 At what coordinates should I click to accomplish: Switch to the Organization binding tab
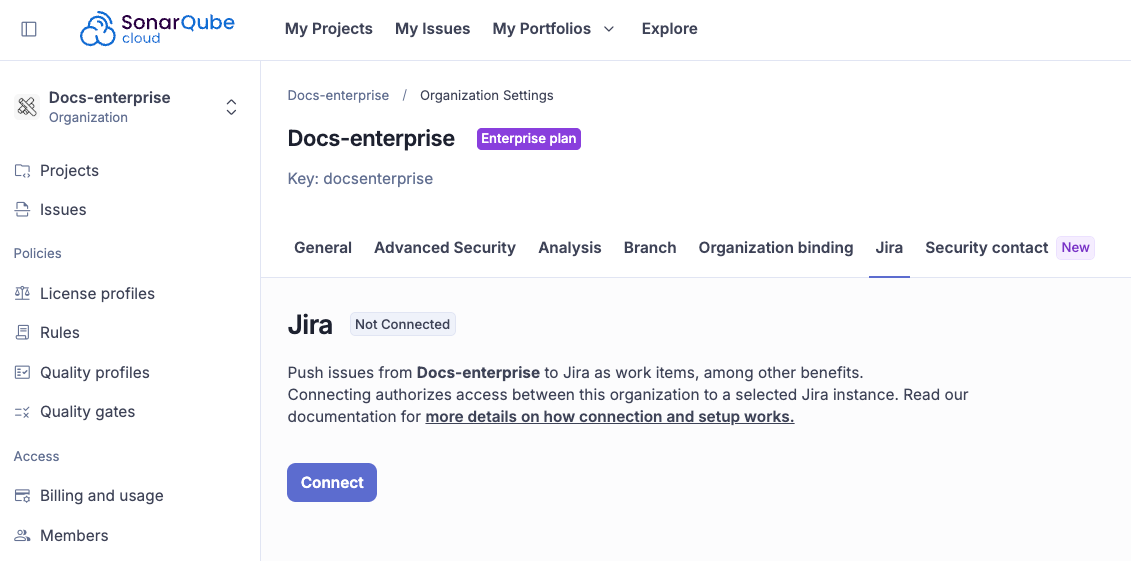tap(776, 248)
